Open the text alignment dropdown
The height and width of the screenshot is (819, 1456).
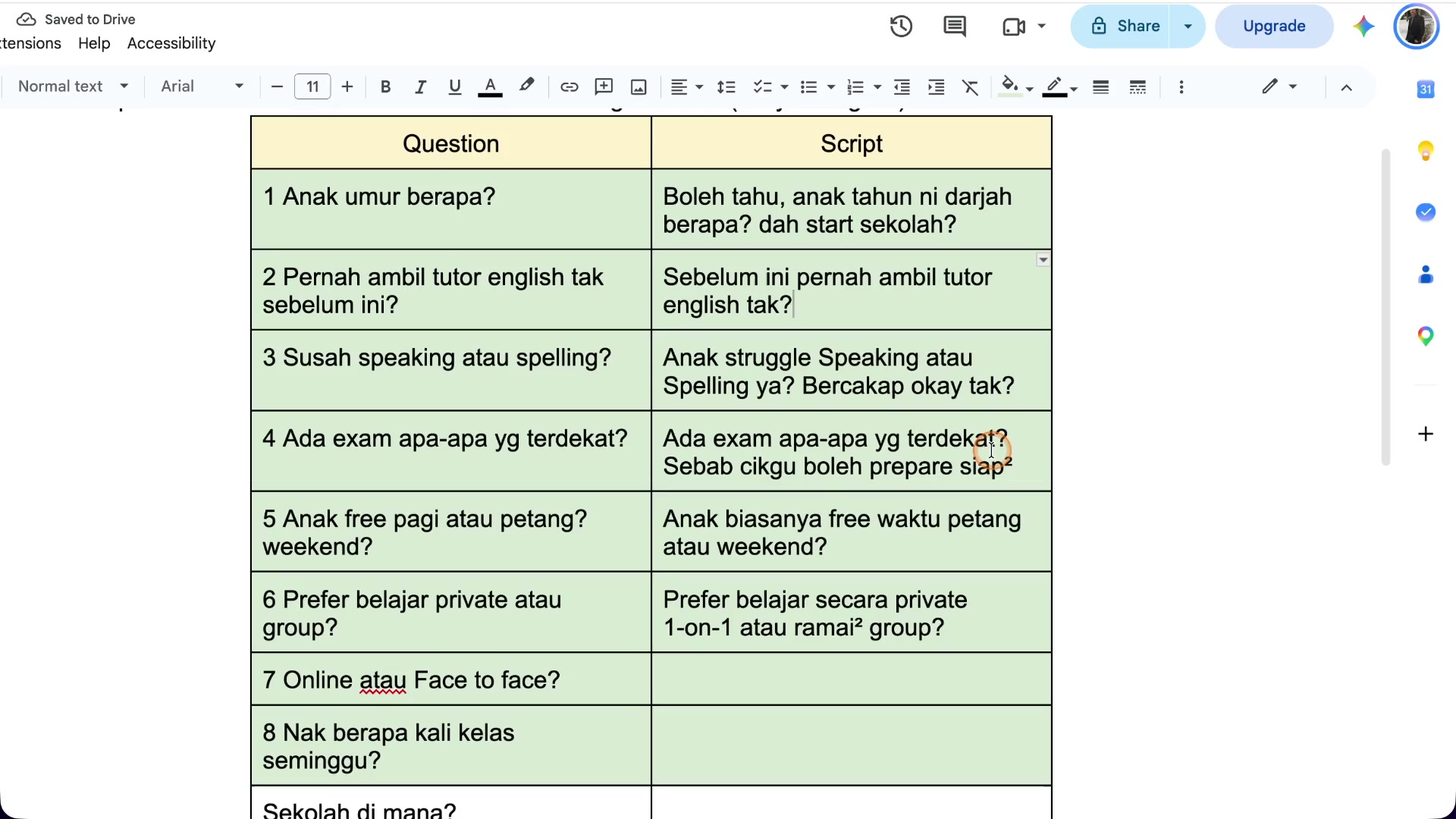click(x=687, y=87)
